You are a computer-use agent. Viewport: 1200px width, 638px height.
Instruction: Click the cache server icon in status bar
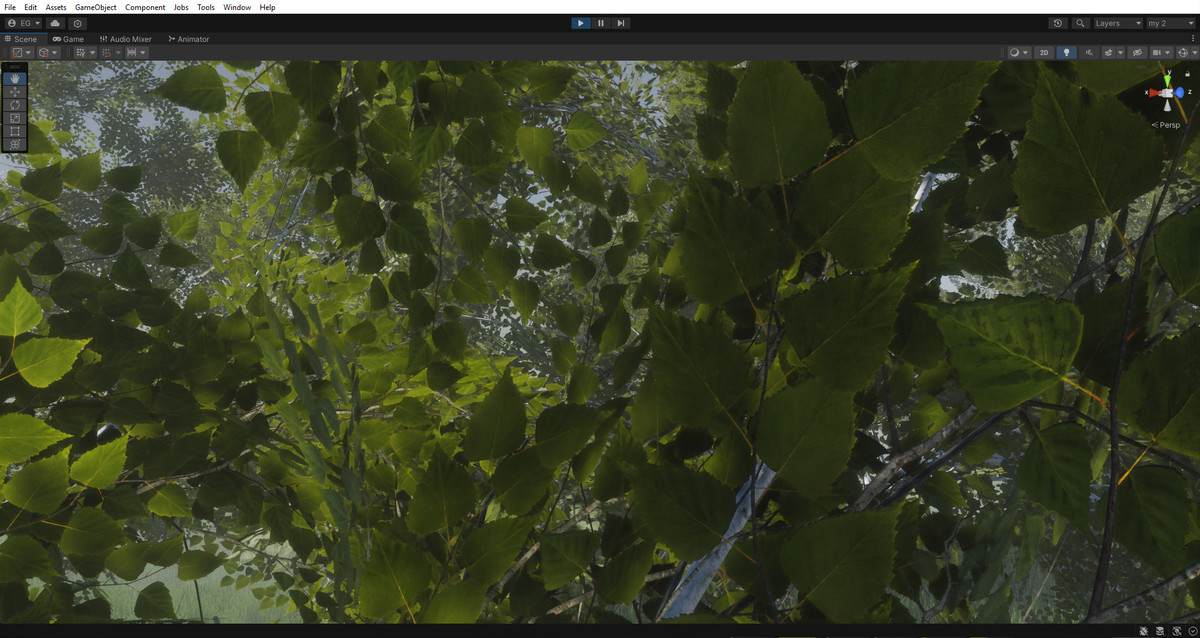click(1160, 631)
